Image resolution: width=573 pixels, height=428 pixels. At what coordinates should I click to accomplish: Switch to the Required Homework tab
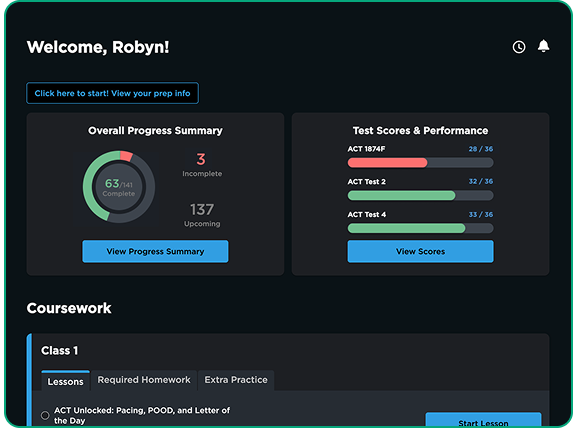pos(144,380)
